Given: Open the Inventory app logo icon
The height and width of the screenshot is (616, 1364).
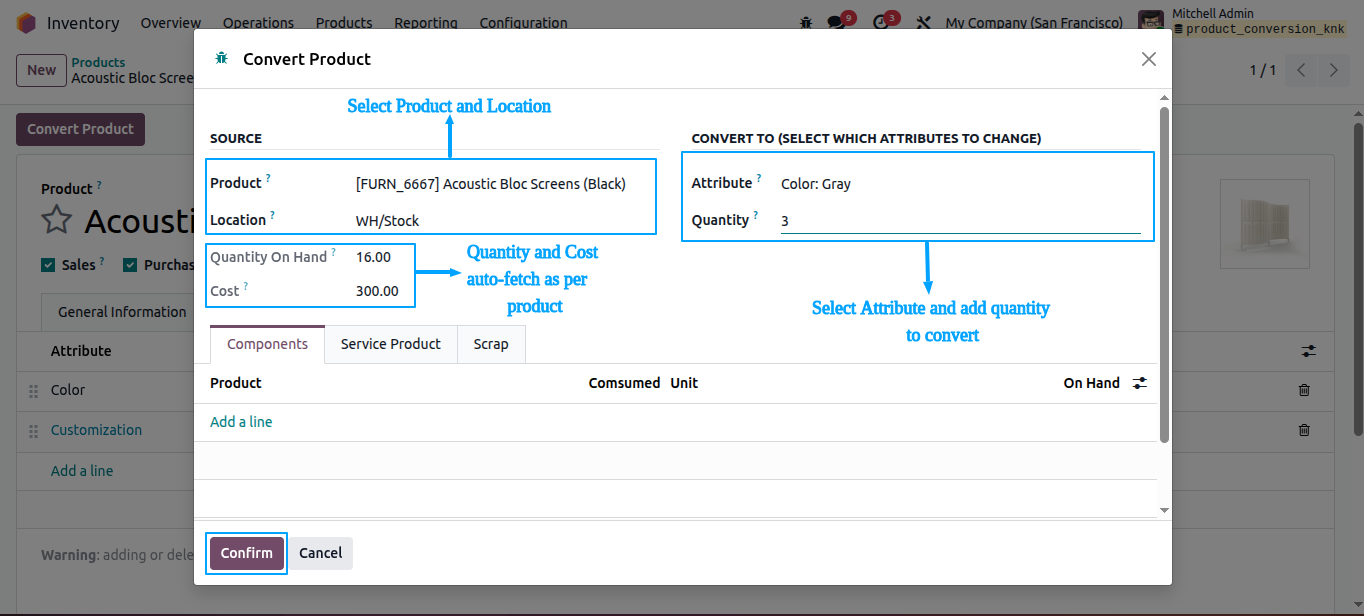Looking at the screenshot, I should tap(27, 22).
